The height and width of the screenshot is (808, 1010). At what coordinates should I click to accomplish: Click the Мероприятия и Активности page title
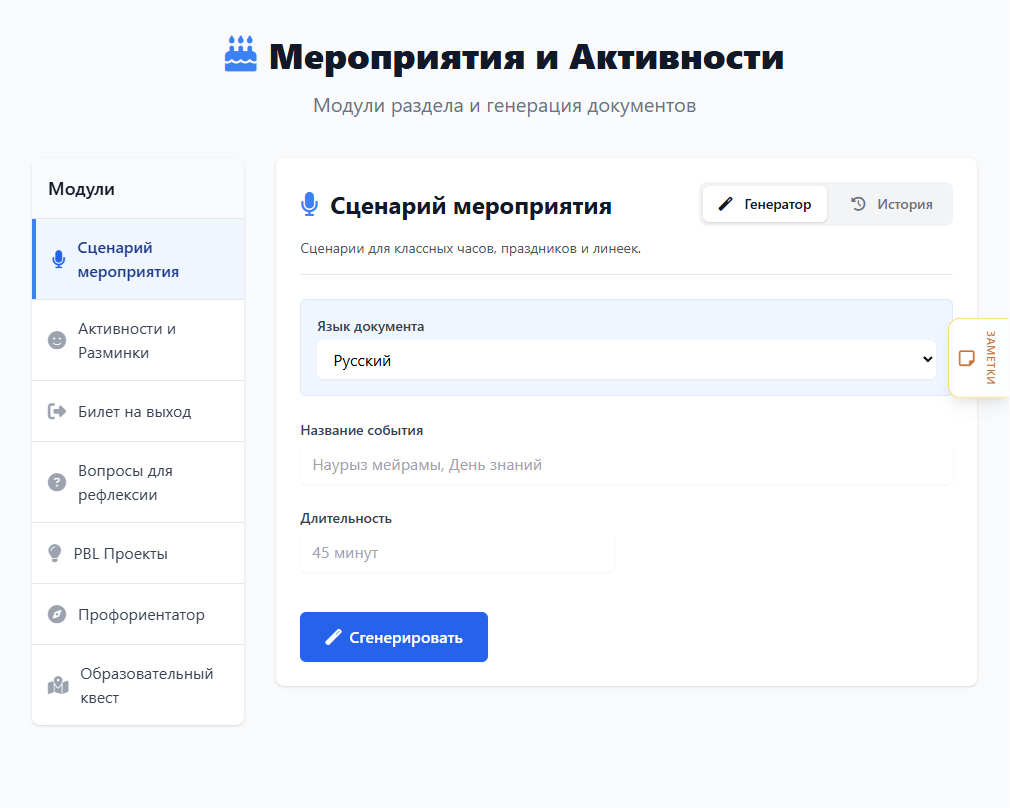click(526, 57)
